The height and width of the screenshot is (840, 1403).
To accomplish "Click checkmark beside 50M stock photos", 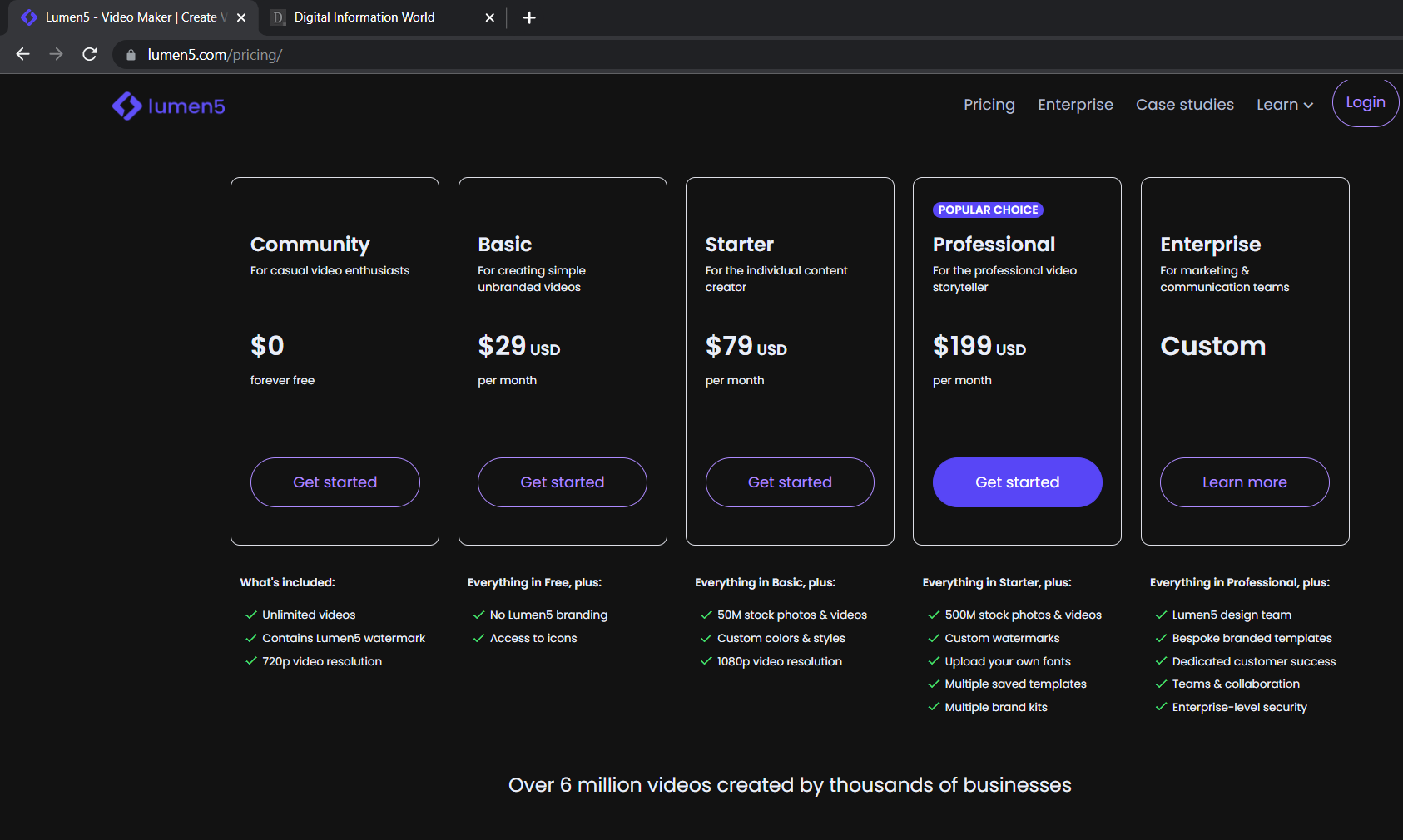I will [706, 615].
